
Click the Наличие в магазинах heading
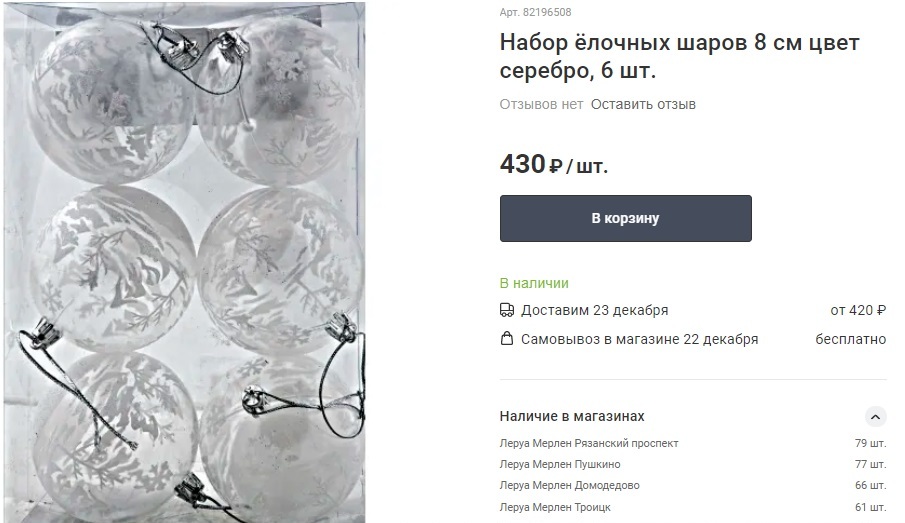tap(572, 416)
